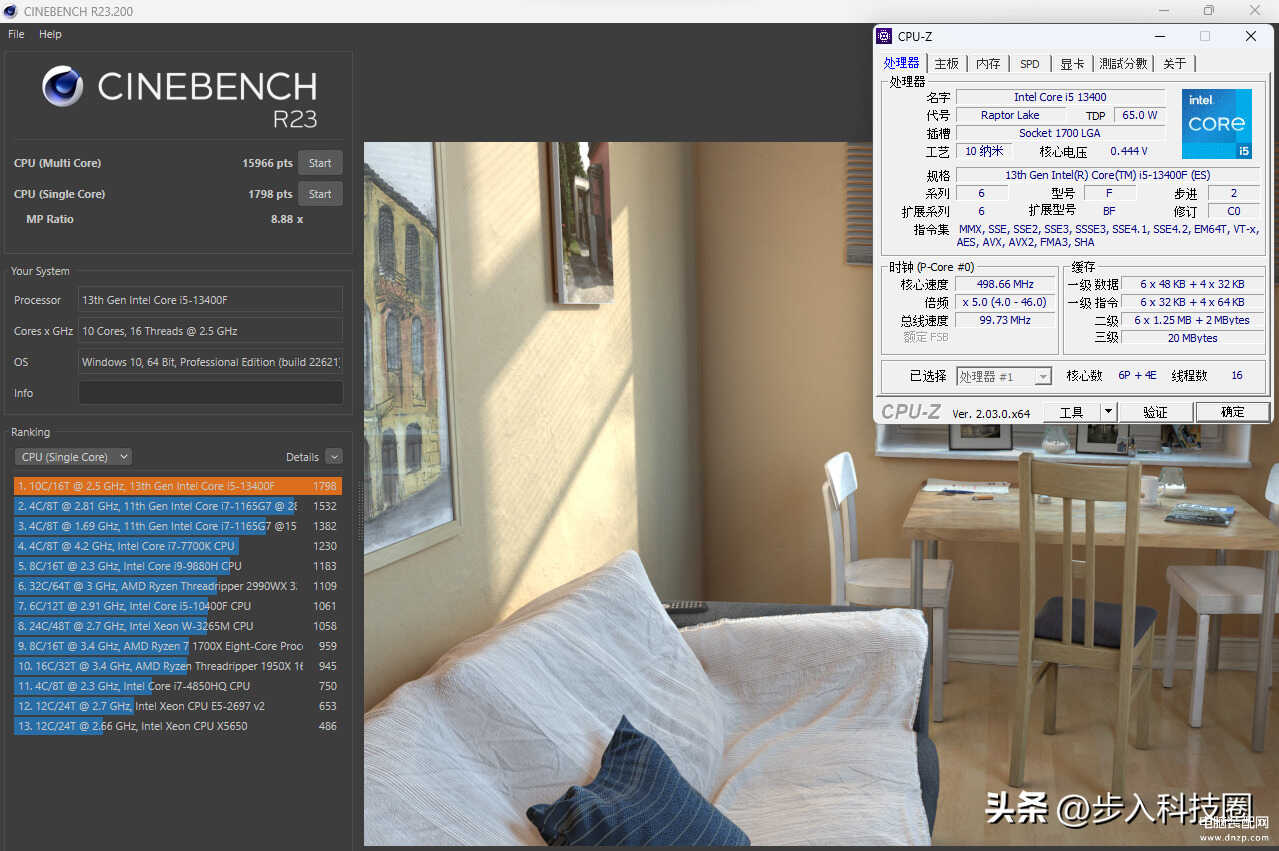Screen dimensions: 1279x851
Task: Click the CPU-Z title bar icon
Action: point(884,36)
